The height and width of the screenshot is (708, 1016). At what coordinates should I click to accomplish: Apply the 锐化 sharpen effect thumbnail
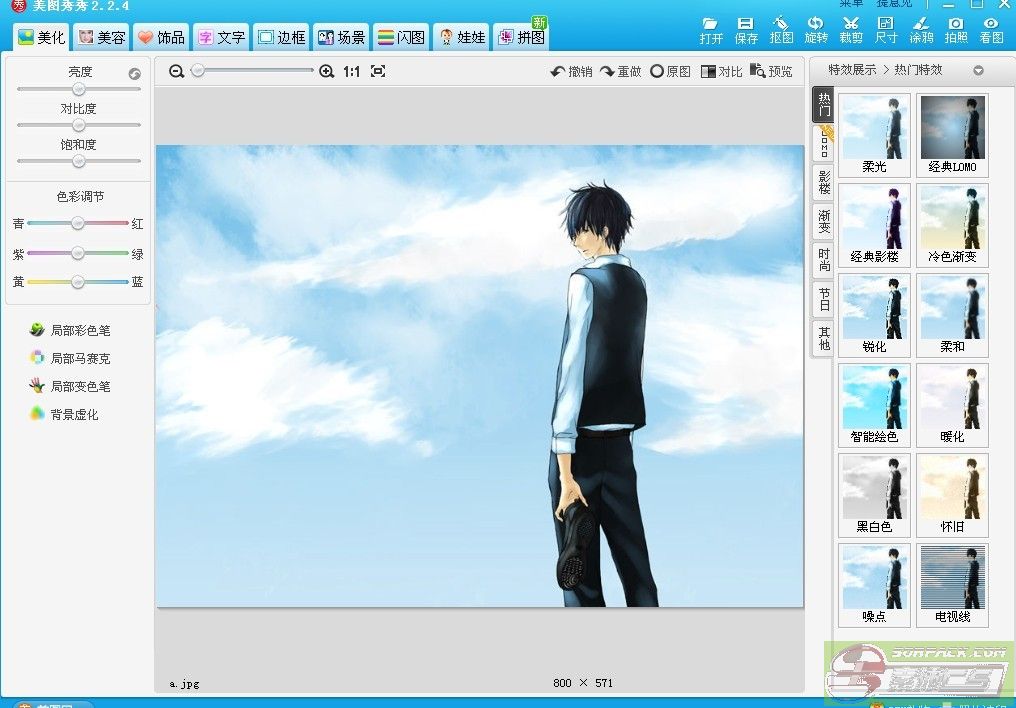click(874, 315)
